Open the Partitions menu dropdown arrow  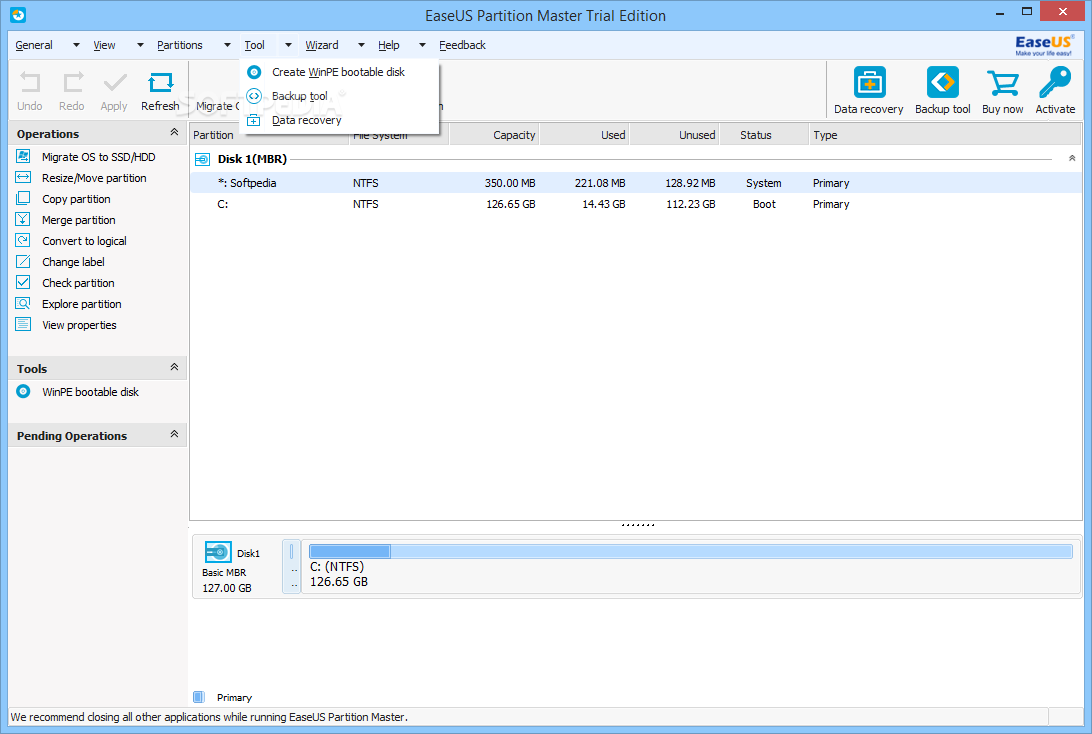(x=227, y=45)
